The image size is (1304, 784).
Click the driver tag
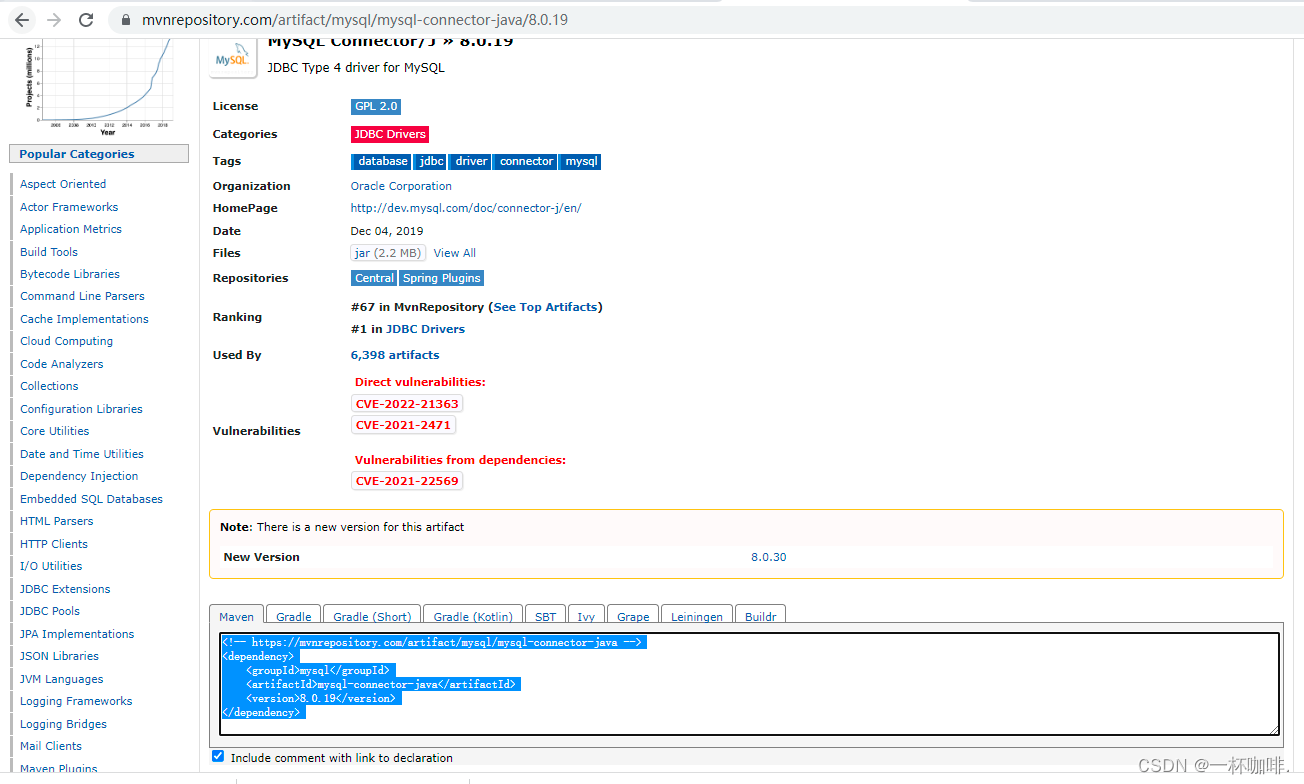tap(471, 161)
